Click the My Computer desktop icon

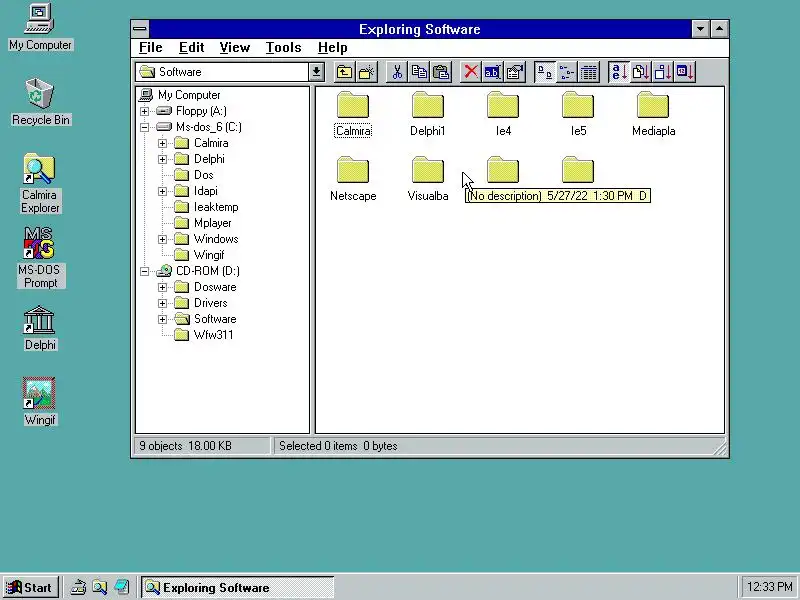click(40, 27)
